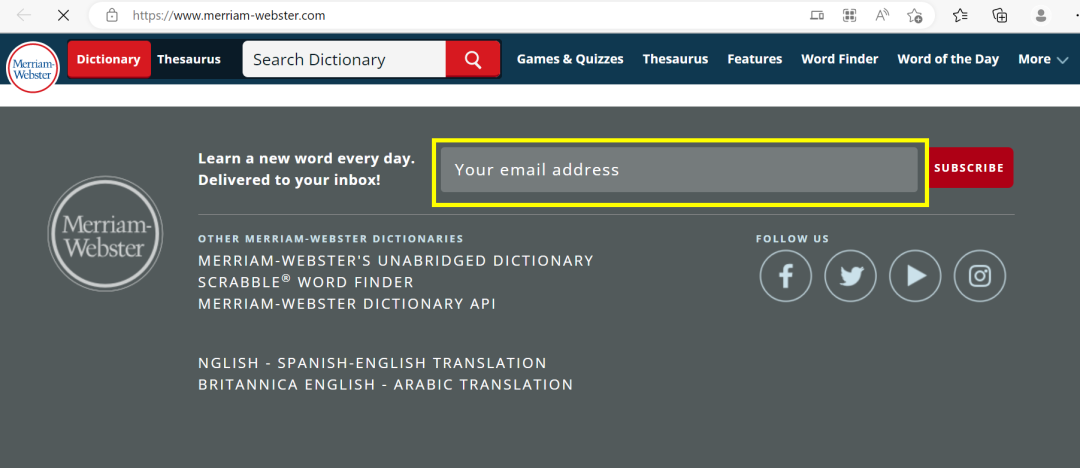Open the Twitter follow icon

850,276
